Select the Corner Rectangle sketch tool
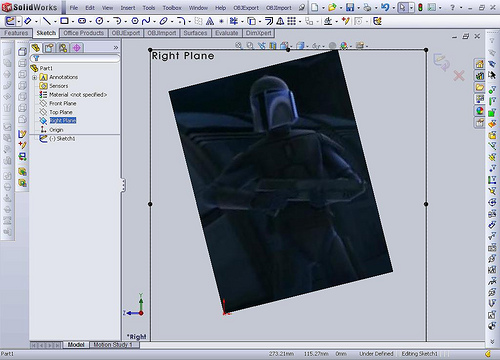 pyautogui.click(x=64, y=21)
